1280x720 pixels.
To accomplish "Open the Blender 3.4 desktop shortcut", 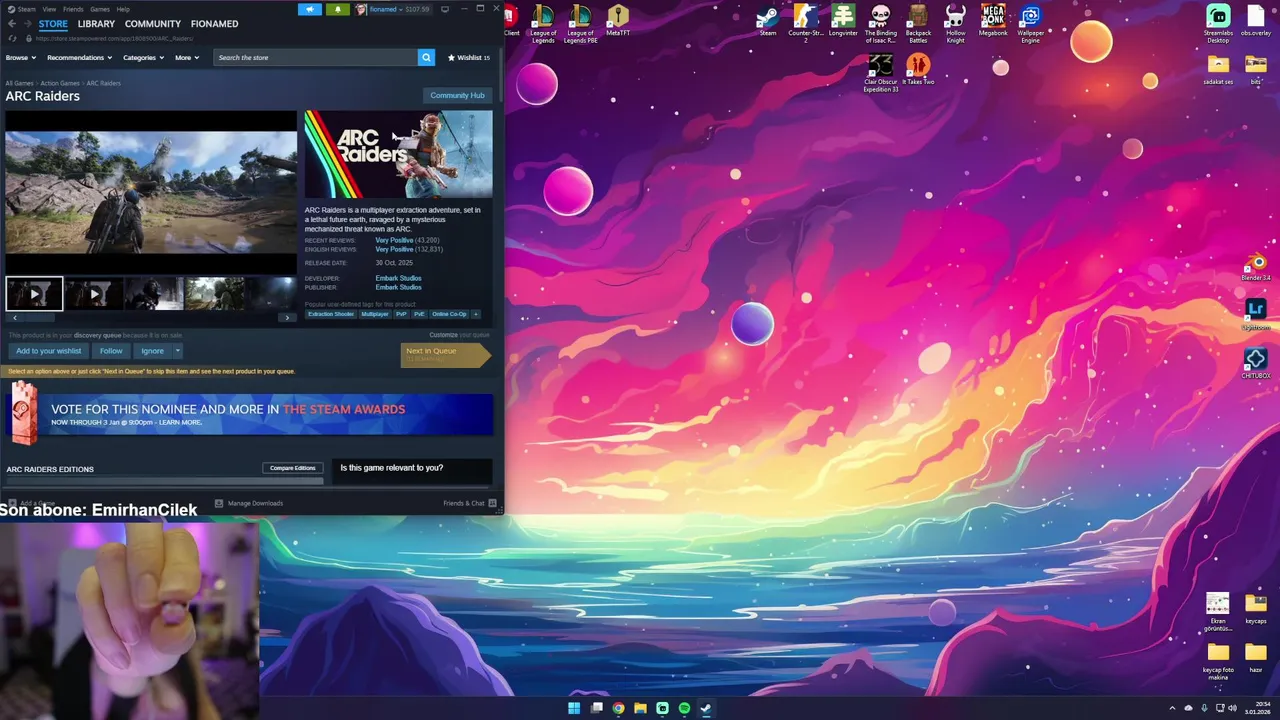I will point(1256,267).
